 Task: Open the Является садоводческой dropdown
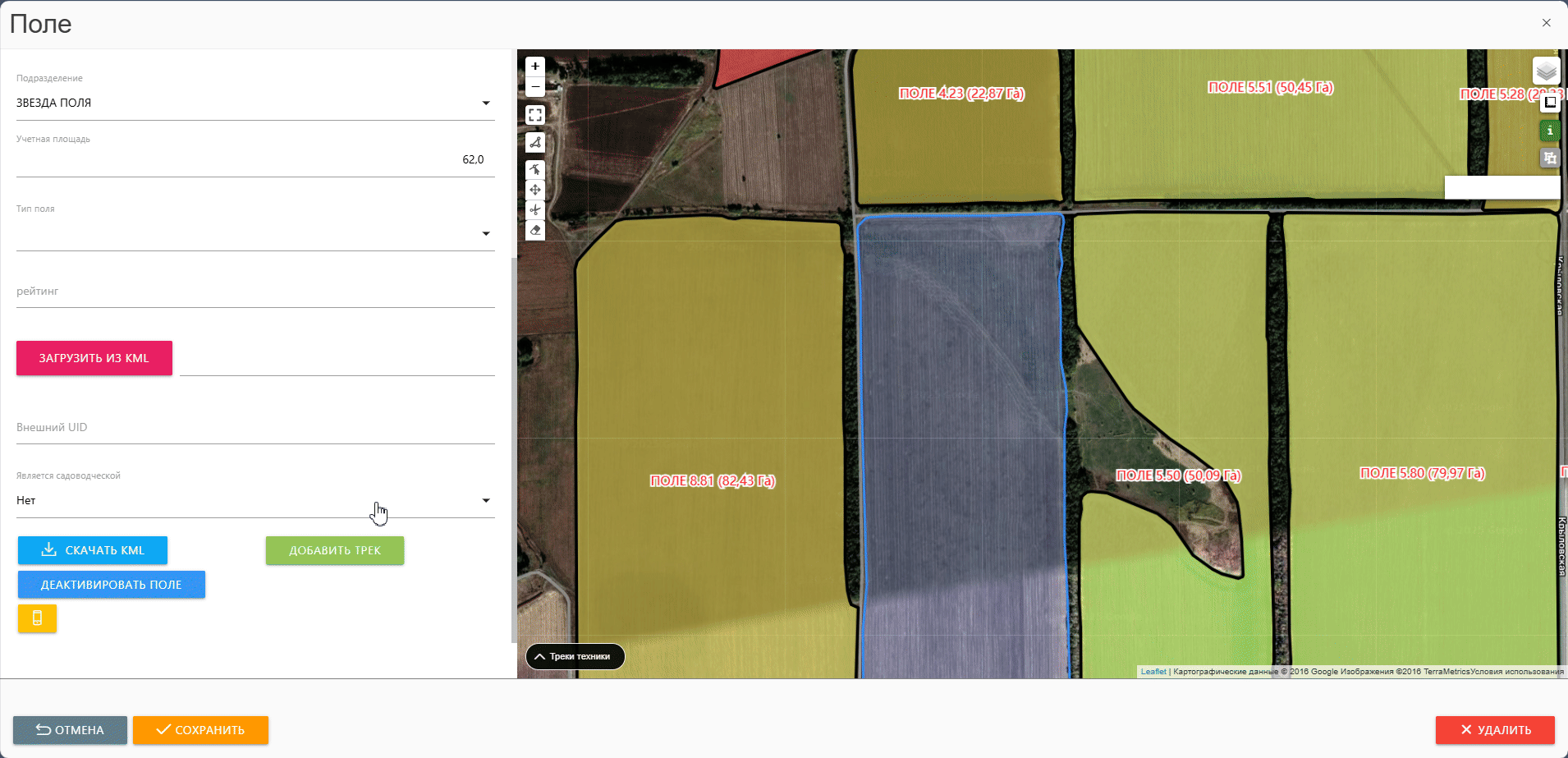coord(486,501)
